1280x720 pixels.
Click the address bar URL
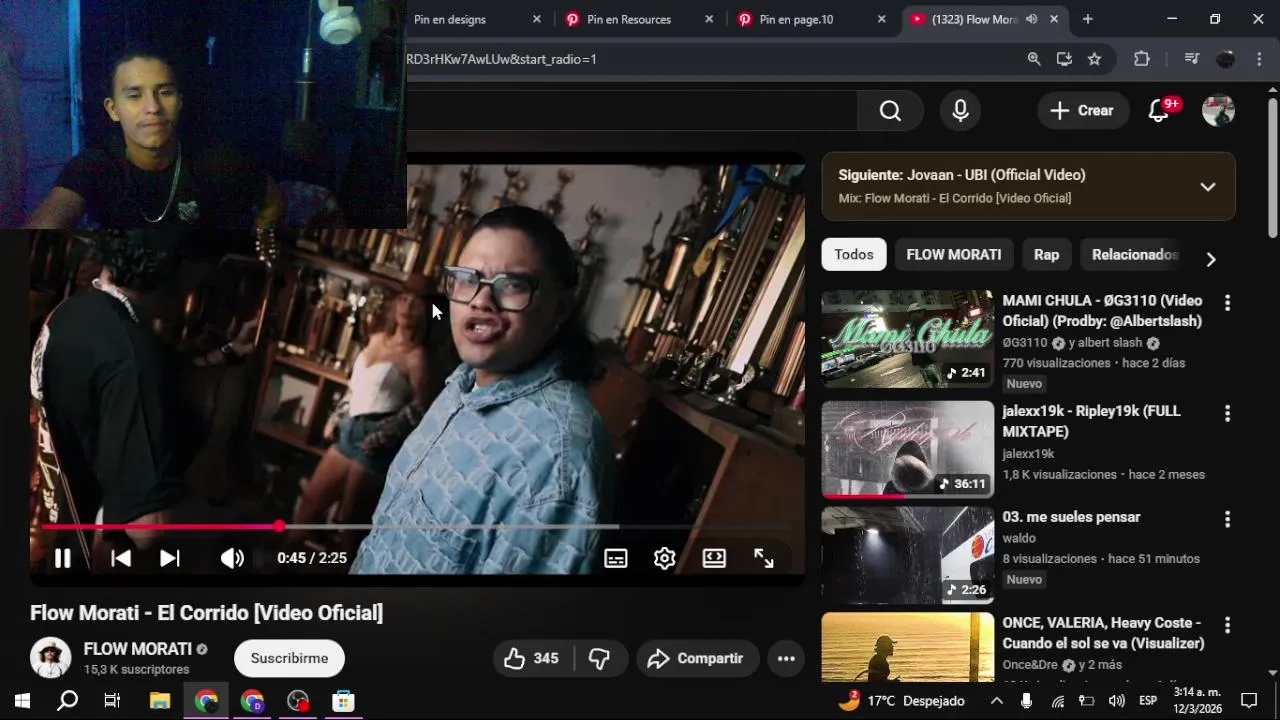tap(502, 59)
